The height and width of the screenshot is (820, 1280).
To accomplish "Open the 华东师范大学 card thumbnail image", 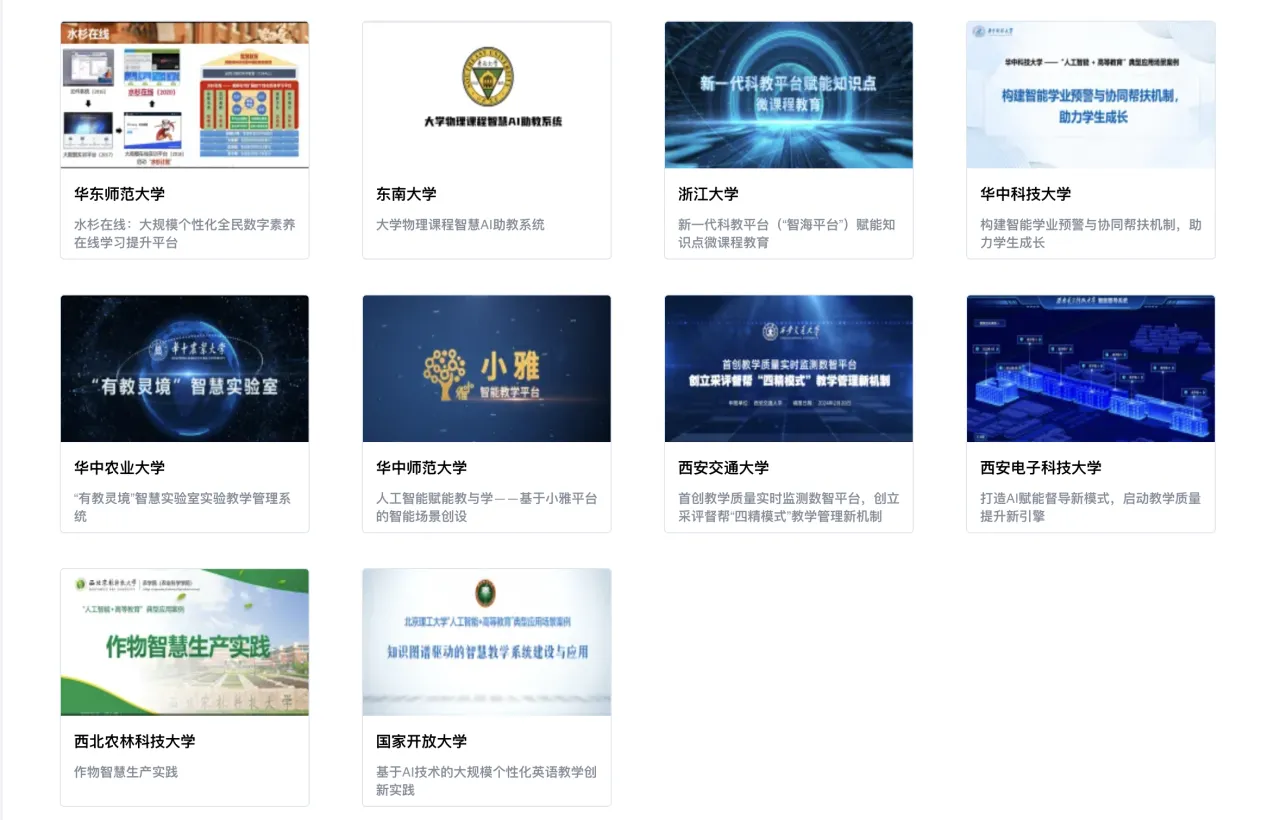I will 185,95.
